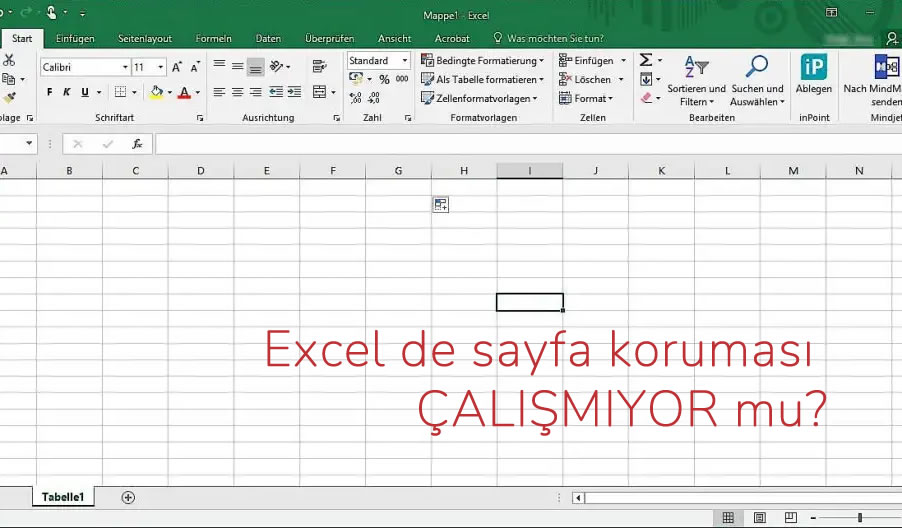The image size is (902, 528).
Task: Switch to the Einfügen ribbon tab
Action: 75,38
